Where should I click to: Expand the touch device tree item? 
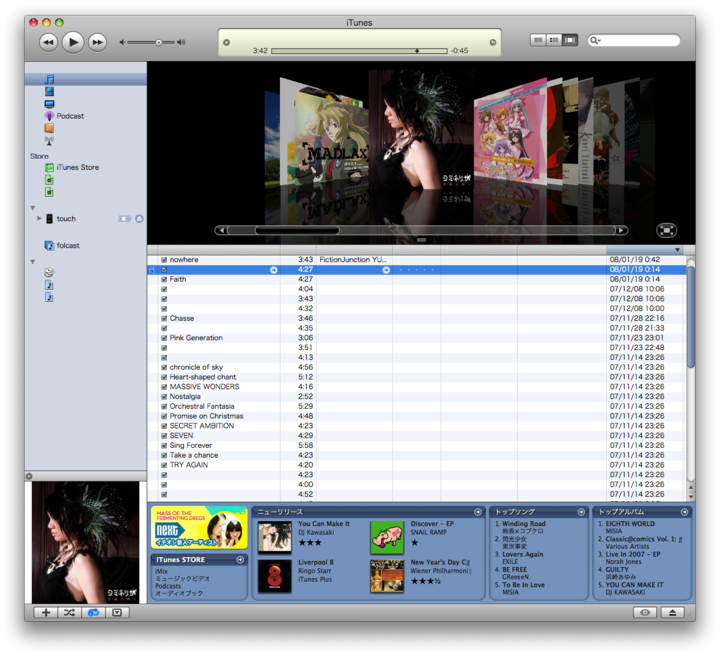(x=39, y=218)
